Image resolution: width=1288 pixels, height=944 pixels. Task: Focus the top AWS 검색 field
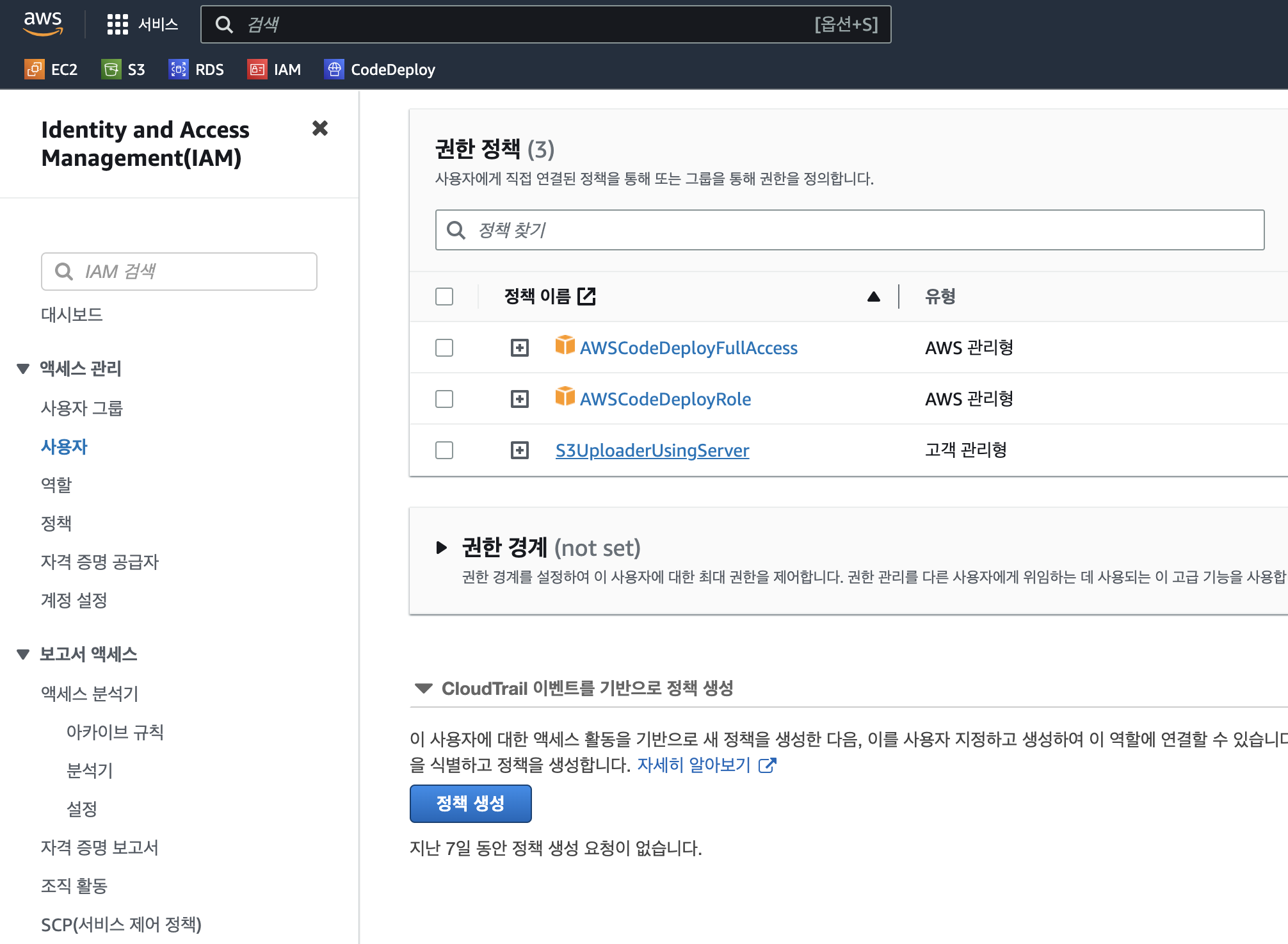coord(546,24)
